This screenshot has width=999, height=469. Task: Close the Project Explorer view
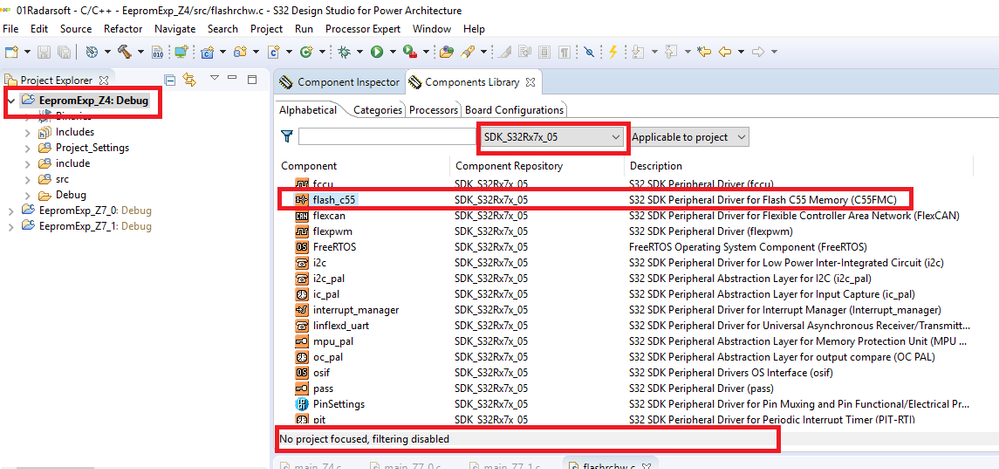pyautogui.click(x=104, y=80)
